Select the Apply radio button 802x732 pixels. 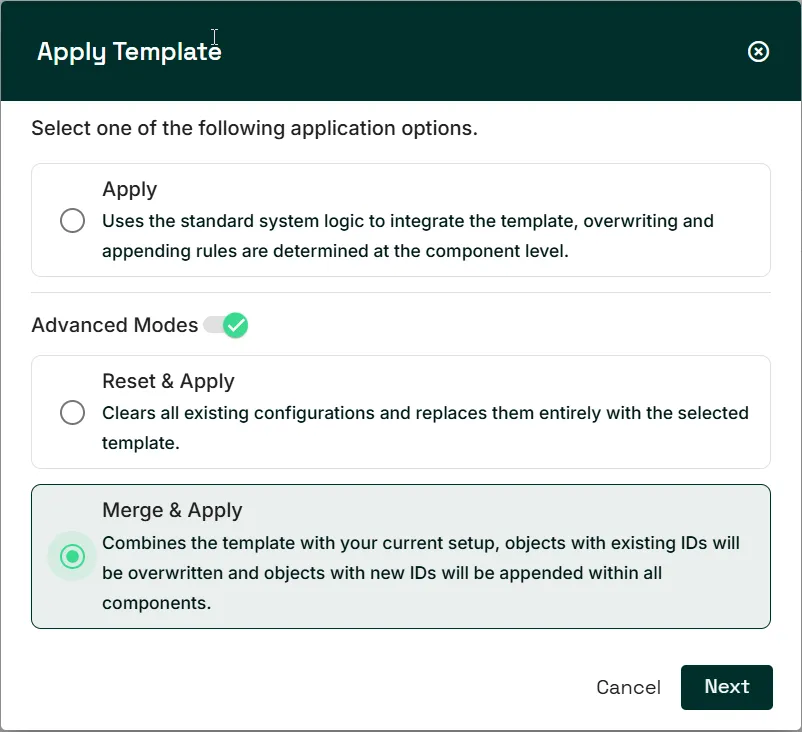[x=73, y=220]
